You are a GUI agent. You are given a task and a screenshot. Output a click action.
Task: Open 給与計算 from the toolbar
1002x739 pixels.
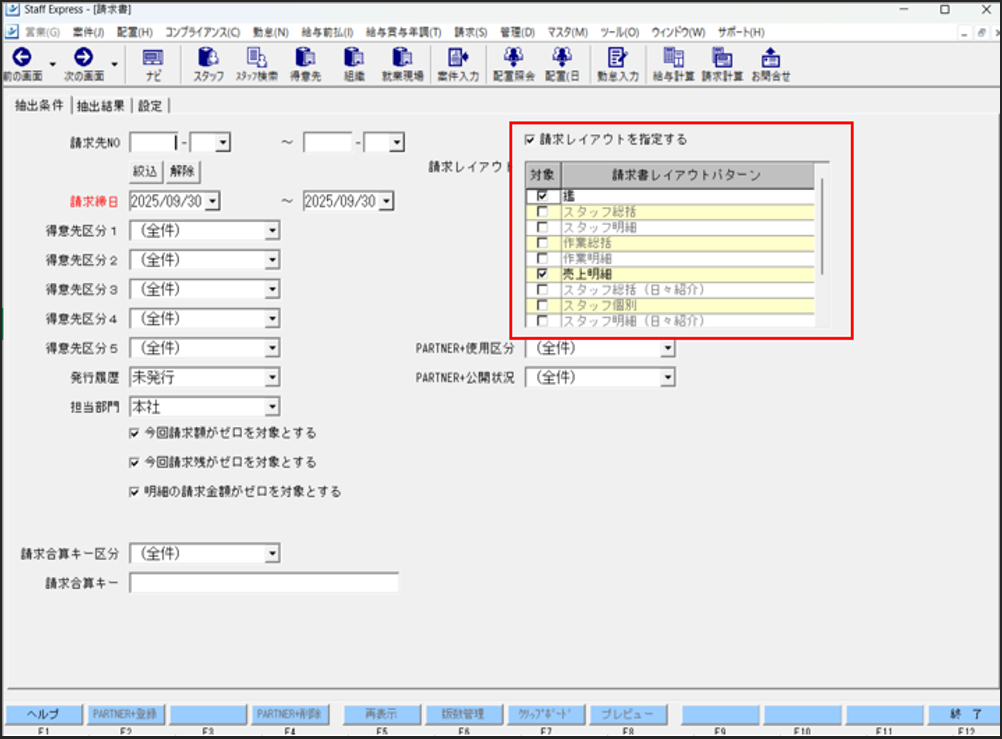tap(673, 63)
